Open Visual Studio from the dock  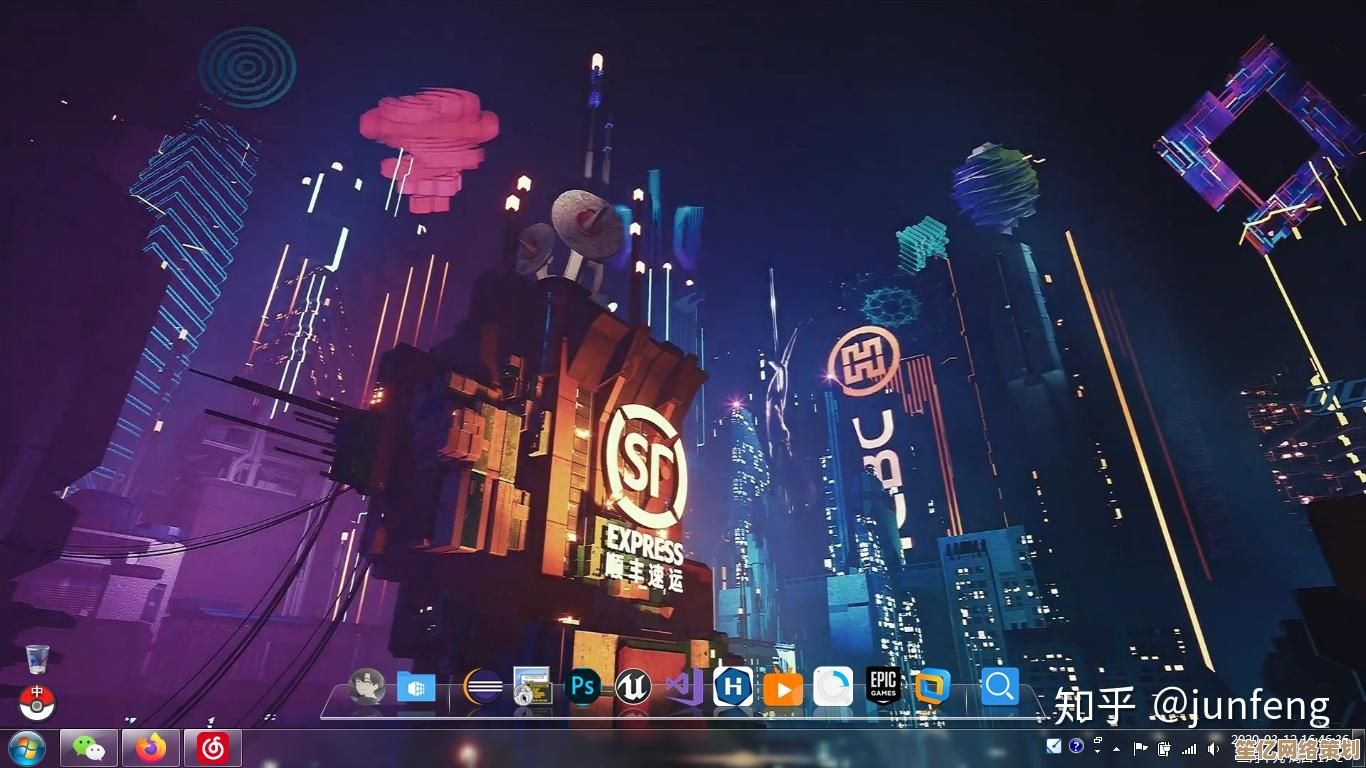tap(684, 687)
